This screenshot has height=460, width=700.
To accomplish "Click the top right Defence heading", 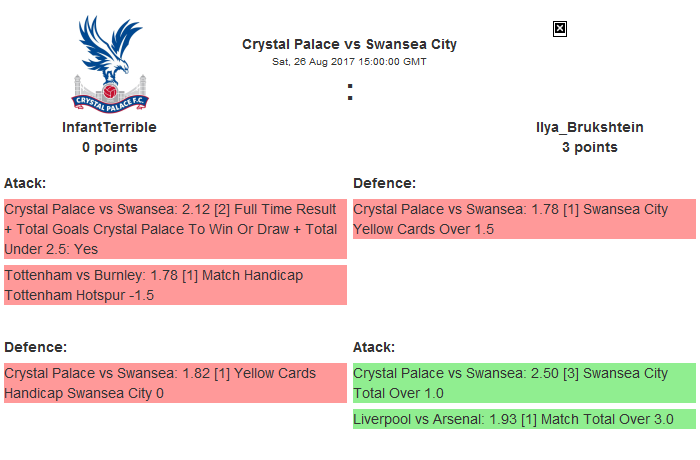I will 385,183.
